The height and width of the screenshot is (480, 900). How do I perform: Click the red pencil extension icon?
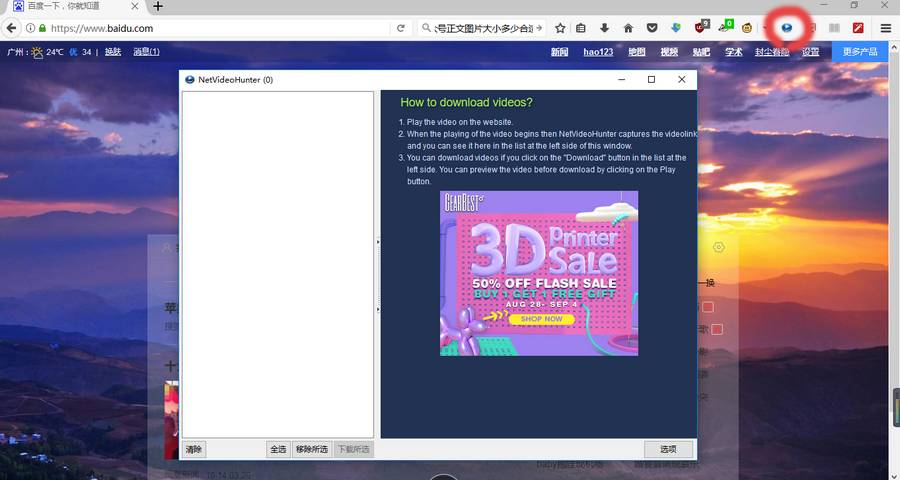859,28
